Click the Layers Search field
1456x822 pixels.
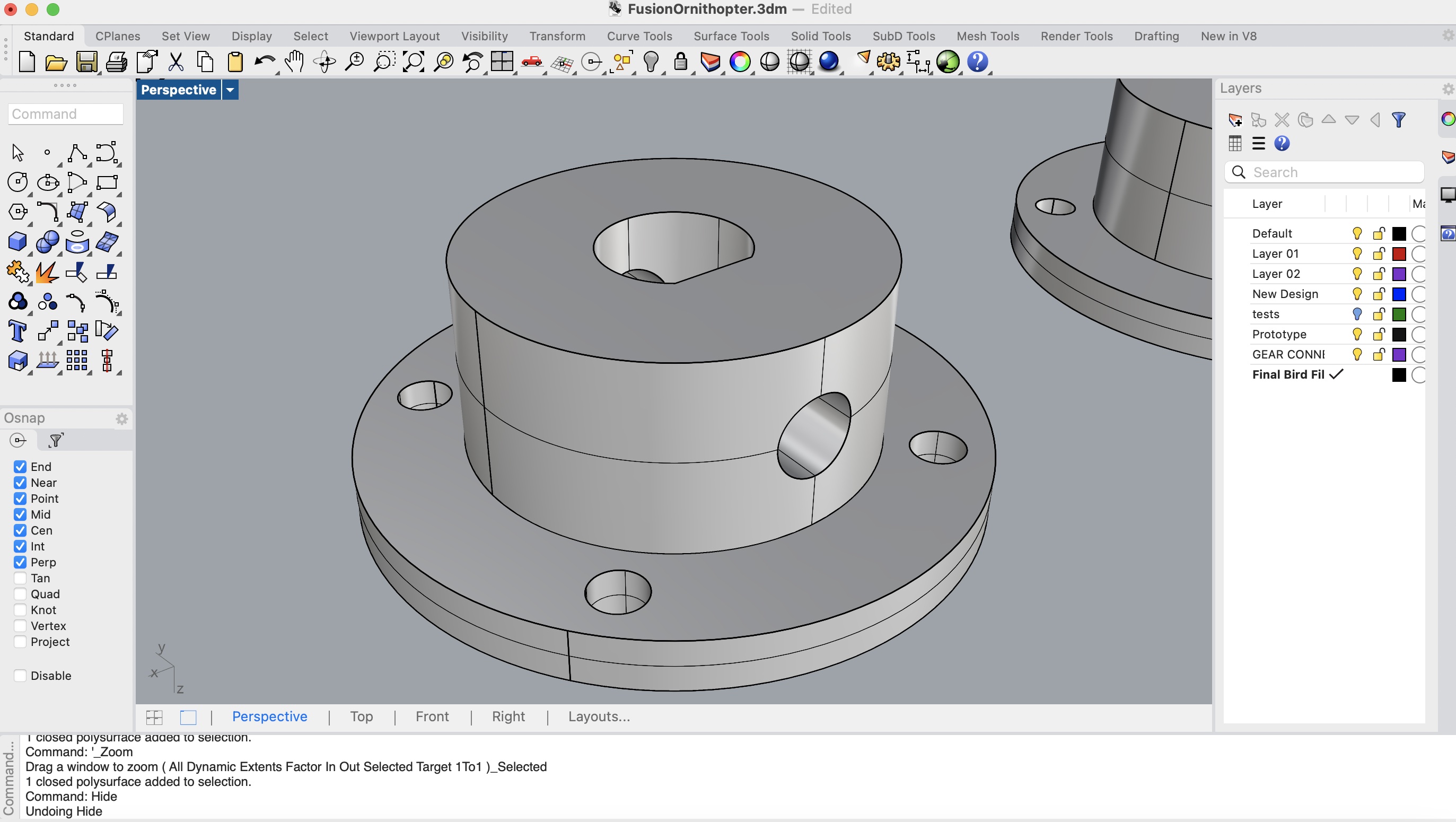point(1325,172)
